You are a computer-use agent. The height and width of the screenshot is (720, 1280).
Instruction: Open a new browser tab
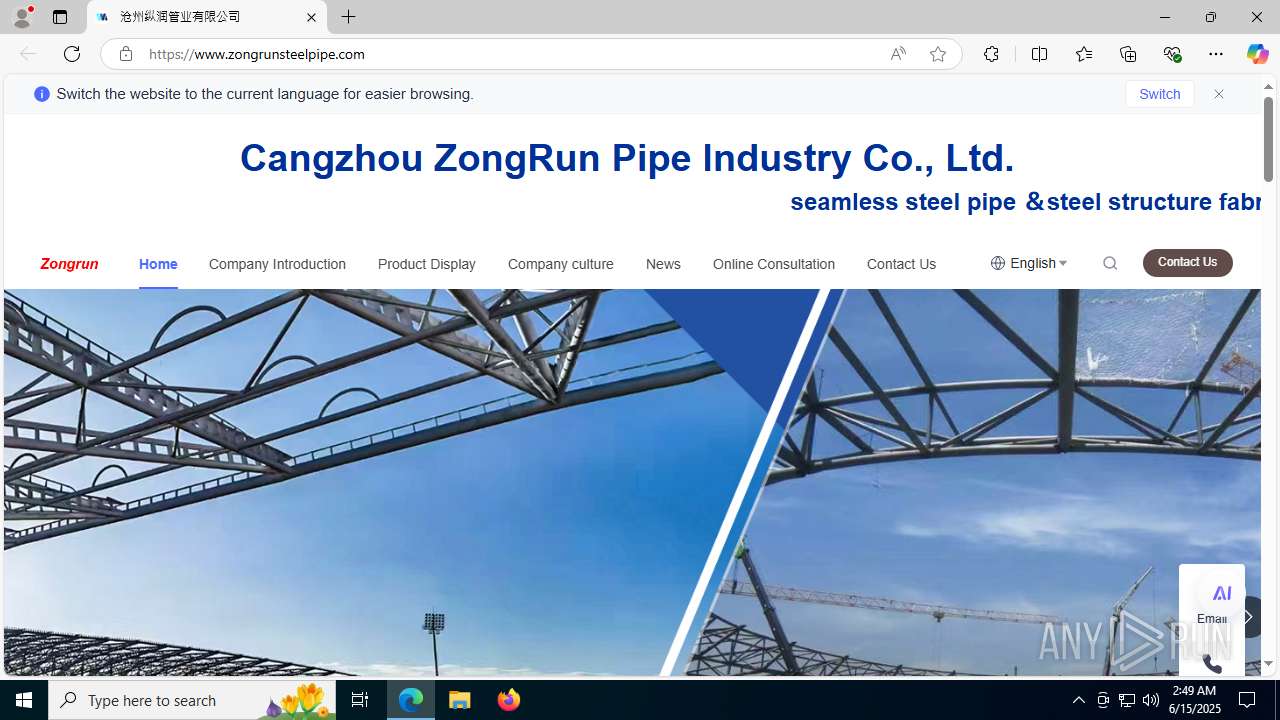point(349,17)
